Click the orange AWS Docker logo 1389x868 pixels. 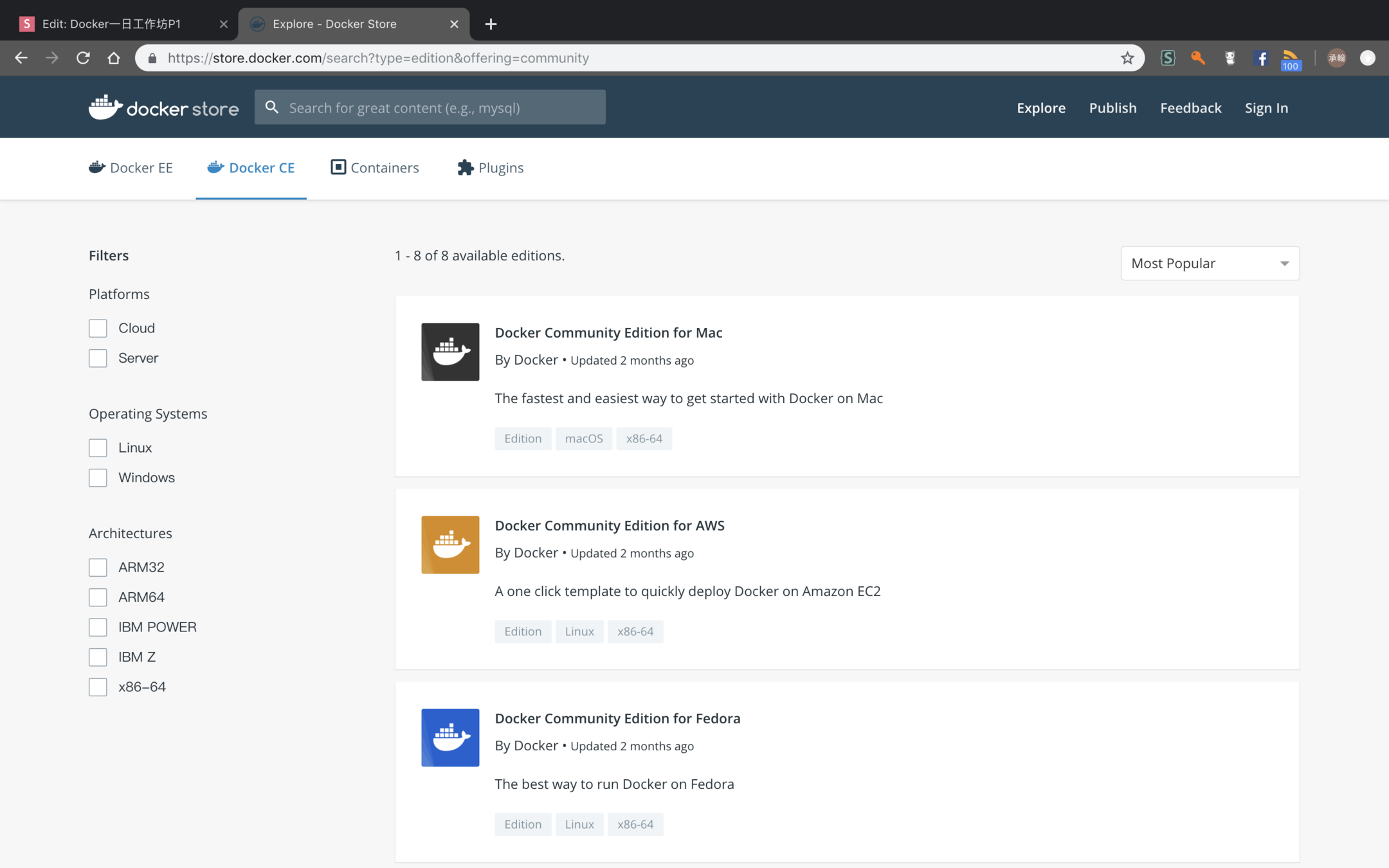pyautogui.click(x=450, y=545)
